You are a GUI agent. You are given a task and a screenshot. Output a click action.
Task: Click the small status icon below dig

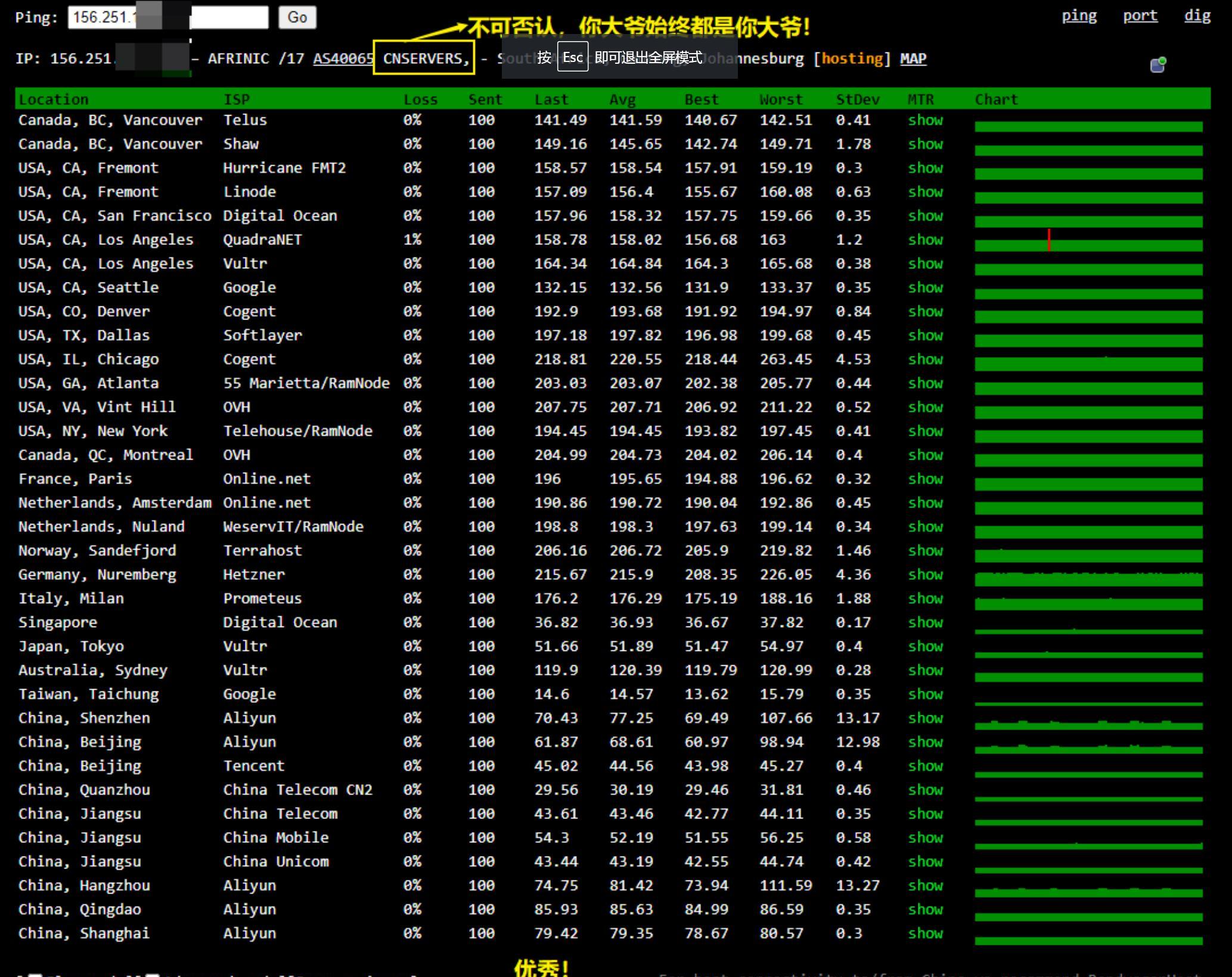1157,64
